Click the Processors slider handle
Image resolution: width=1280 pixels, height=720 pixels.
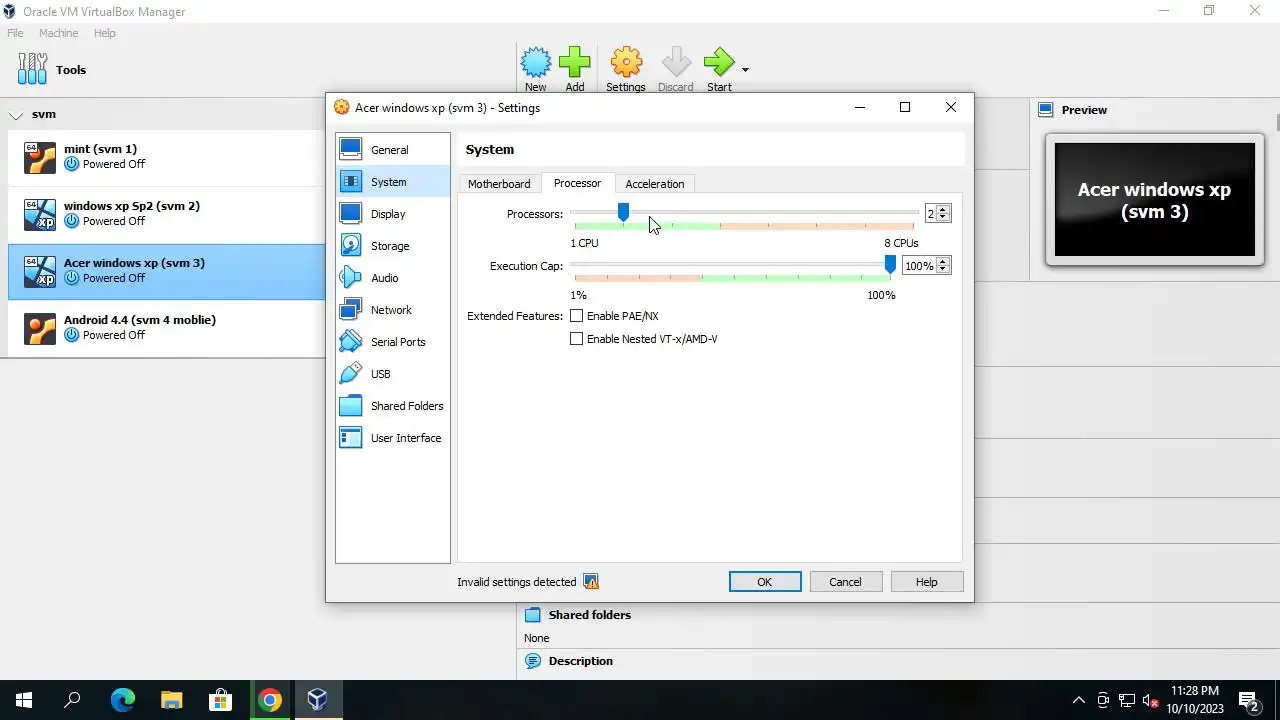pyautogui.click(x=623, y=212)
